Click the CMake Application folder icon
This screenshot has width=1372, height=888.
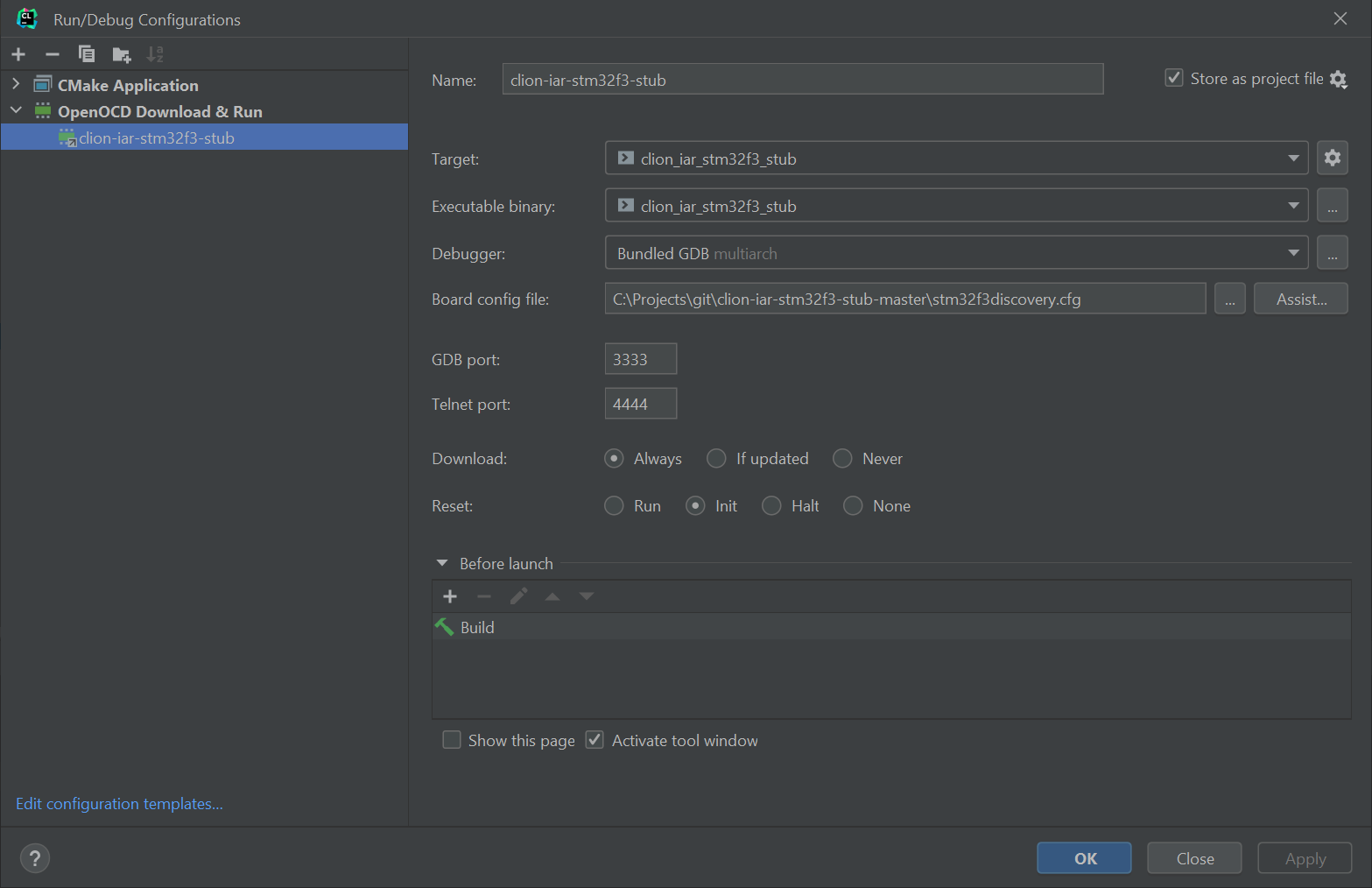coord(42,84)
